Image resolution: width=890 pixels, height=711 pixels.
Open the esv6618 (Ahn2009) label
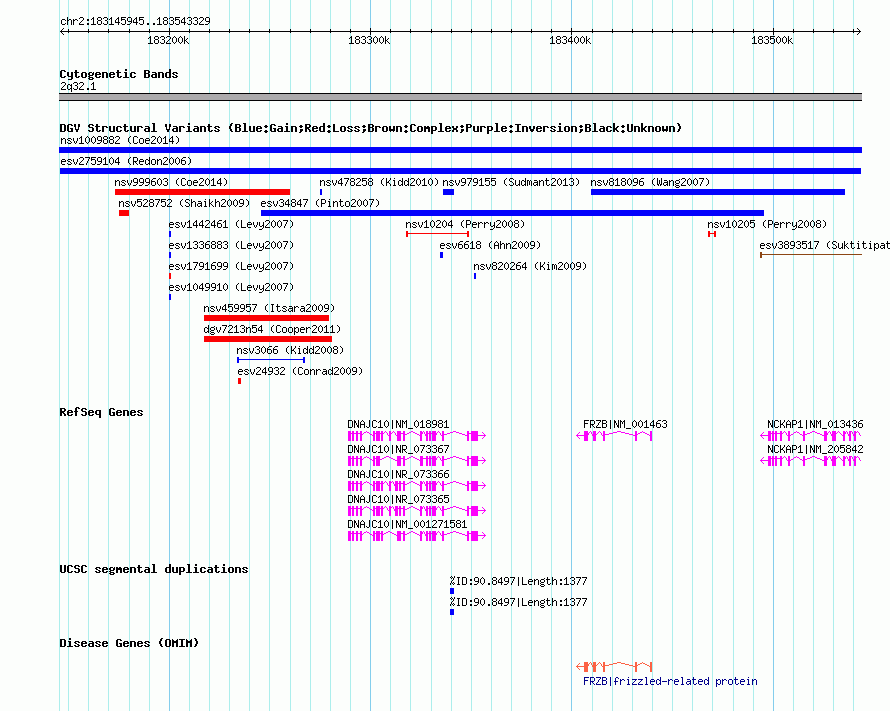click(490, 245)
